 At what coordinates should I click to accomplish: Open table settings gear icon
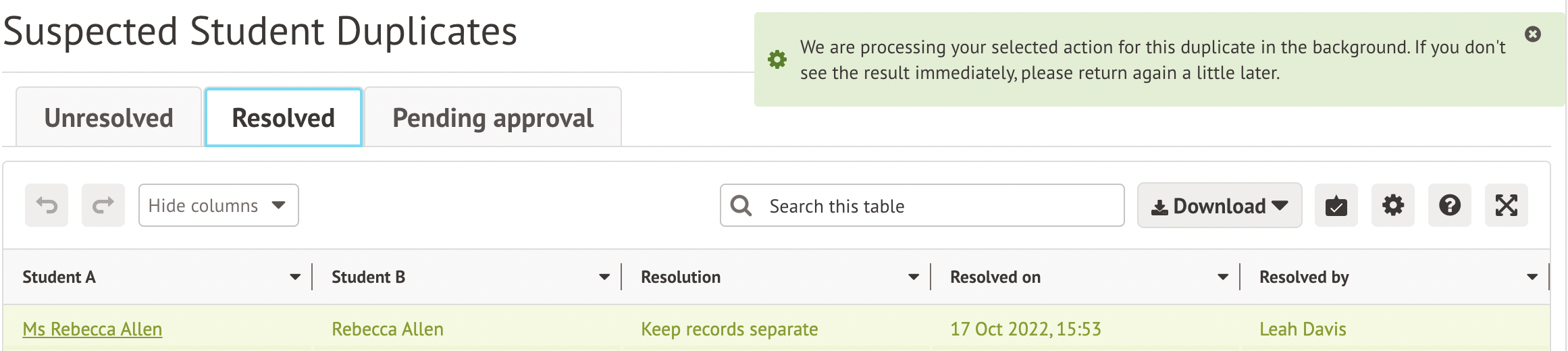click(x=1392, y=205)
